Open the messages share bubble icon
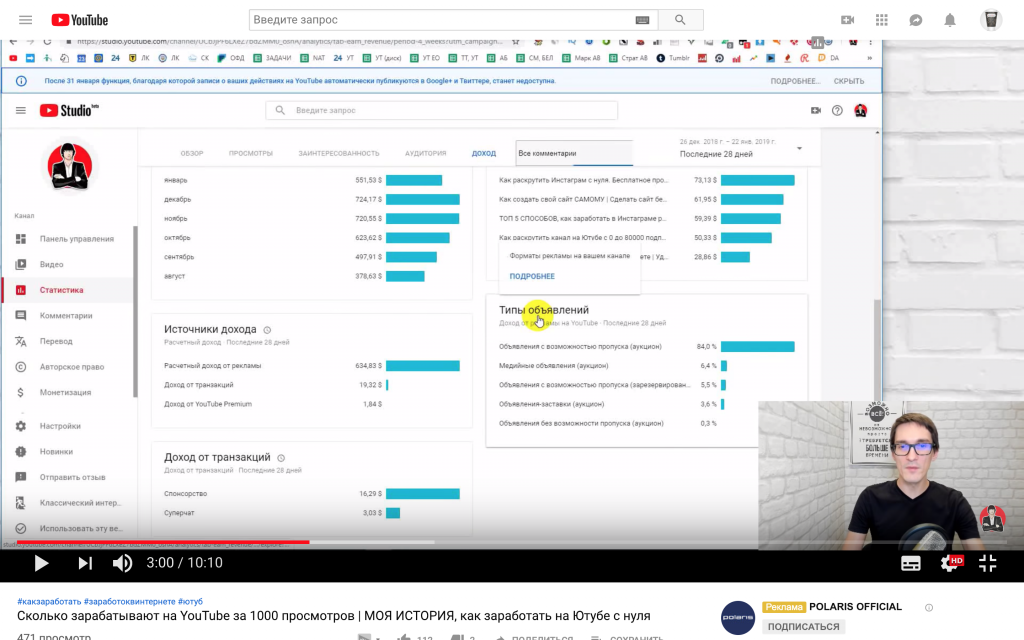The width and height of the screenshot is (1024, 640). pyautogui.click(x=916, y=20)
